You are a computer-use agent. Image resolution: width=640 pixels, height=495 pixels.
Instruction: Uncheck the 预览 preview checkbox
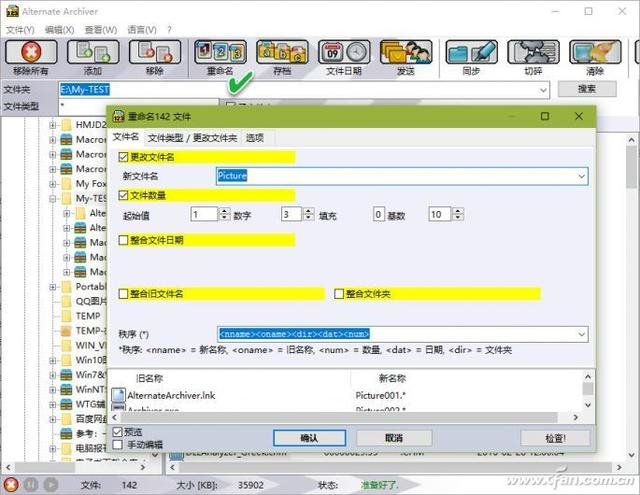coord(118,432)
